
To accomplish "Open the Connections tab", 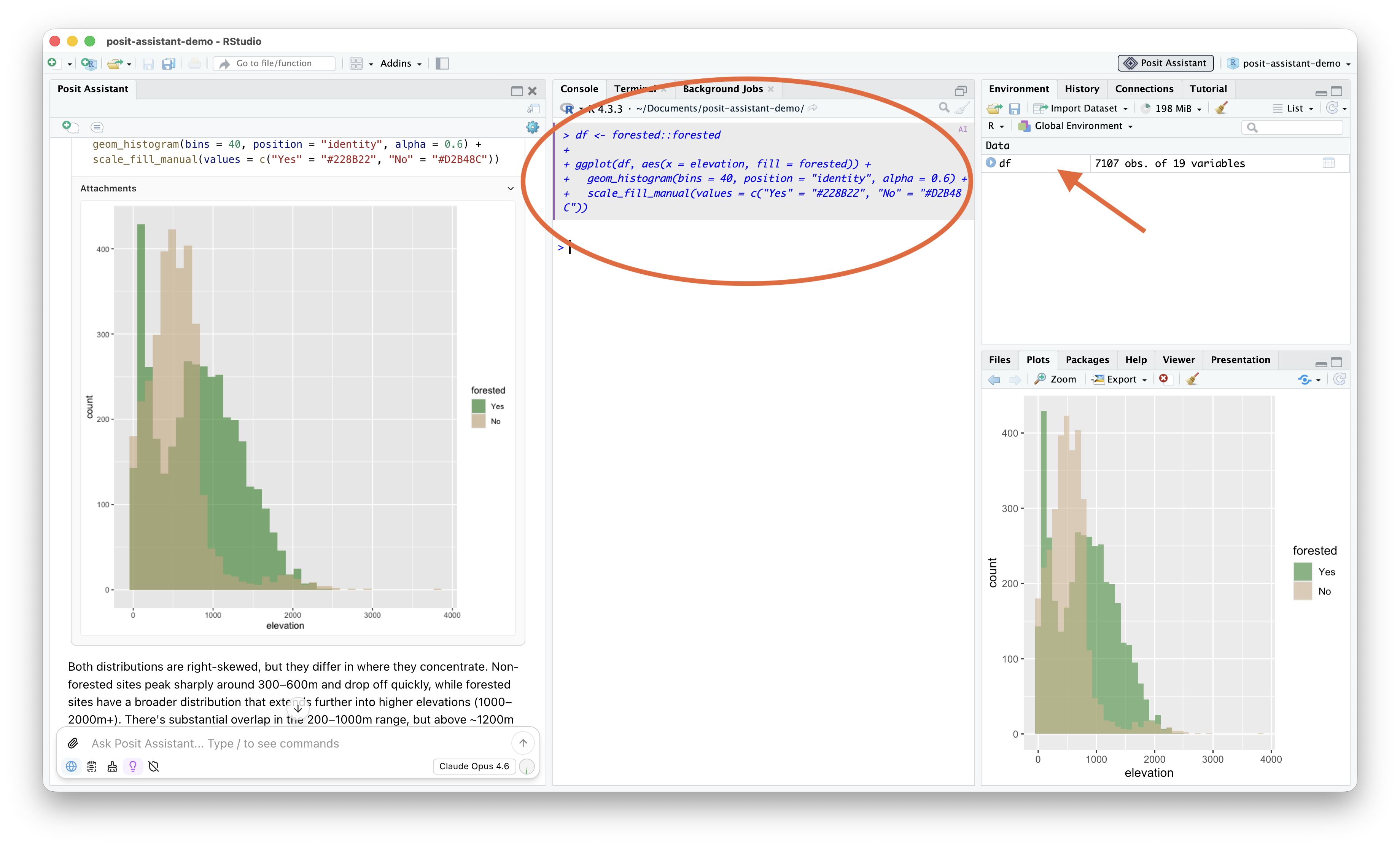I will (x=1144, y=89).
